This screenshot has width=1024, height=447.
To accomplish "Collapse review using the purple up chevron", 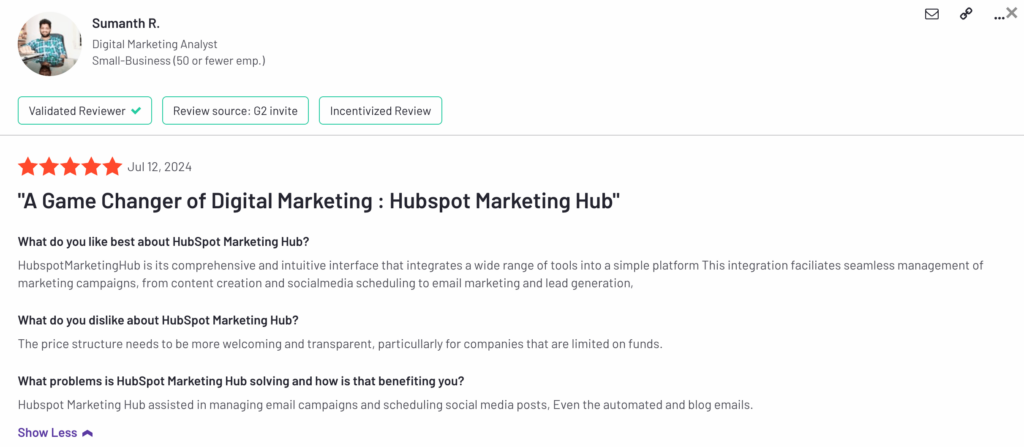I will click(88, 433).
